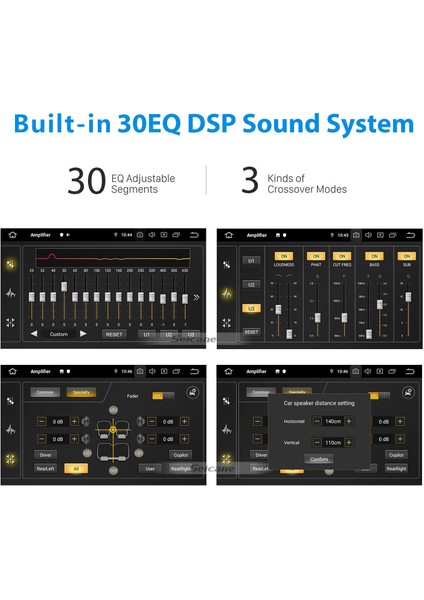Decrease the Vertical distance with the minus button
Image resolution: width=424 pixels, height=600 pixels.
(x=317, y=442)
